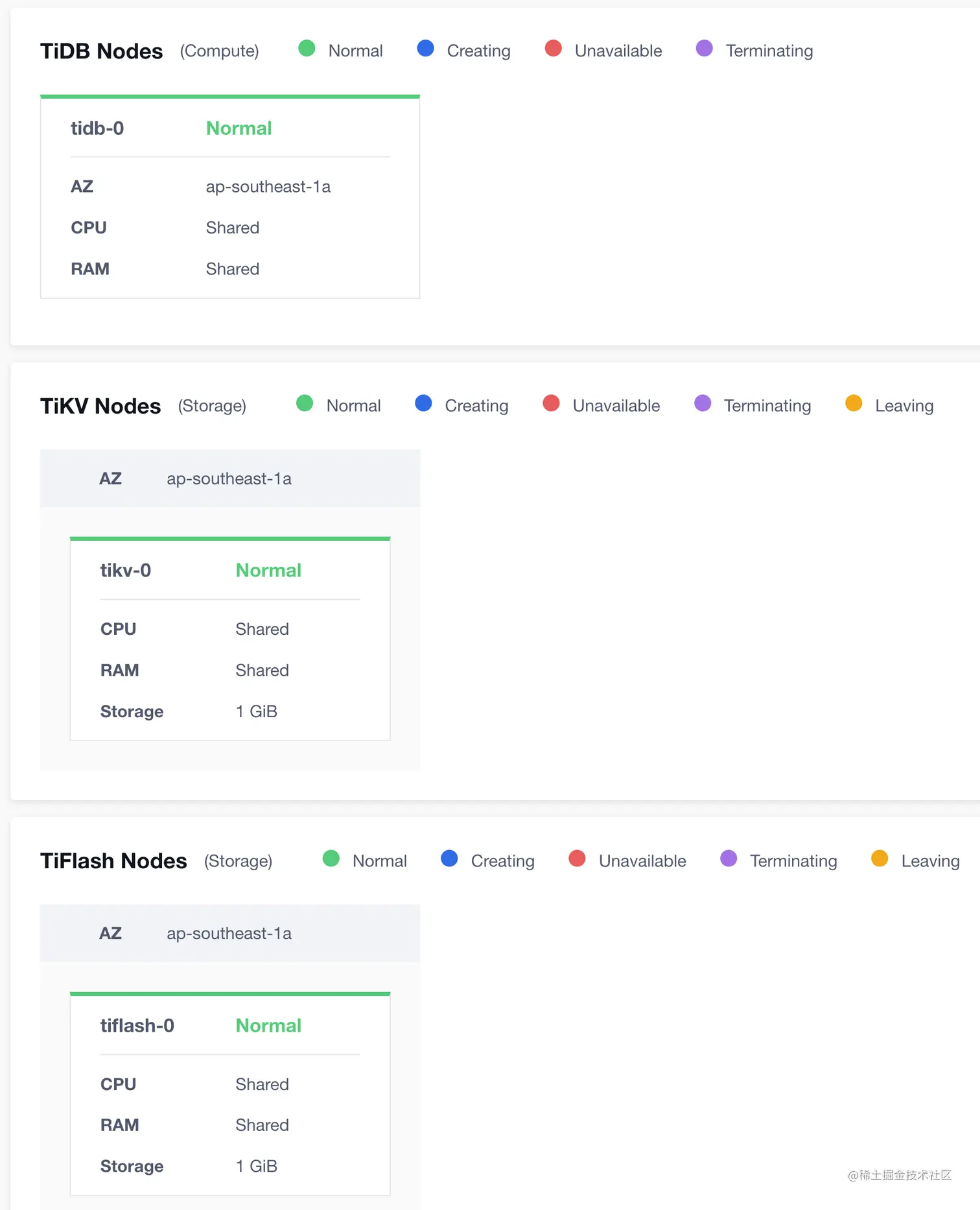
Task: Click the RAM Shared value in tiflash-0 card
Action: pos(262,1125)
